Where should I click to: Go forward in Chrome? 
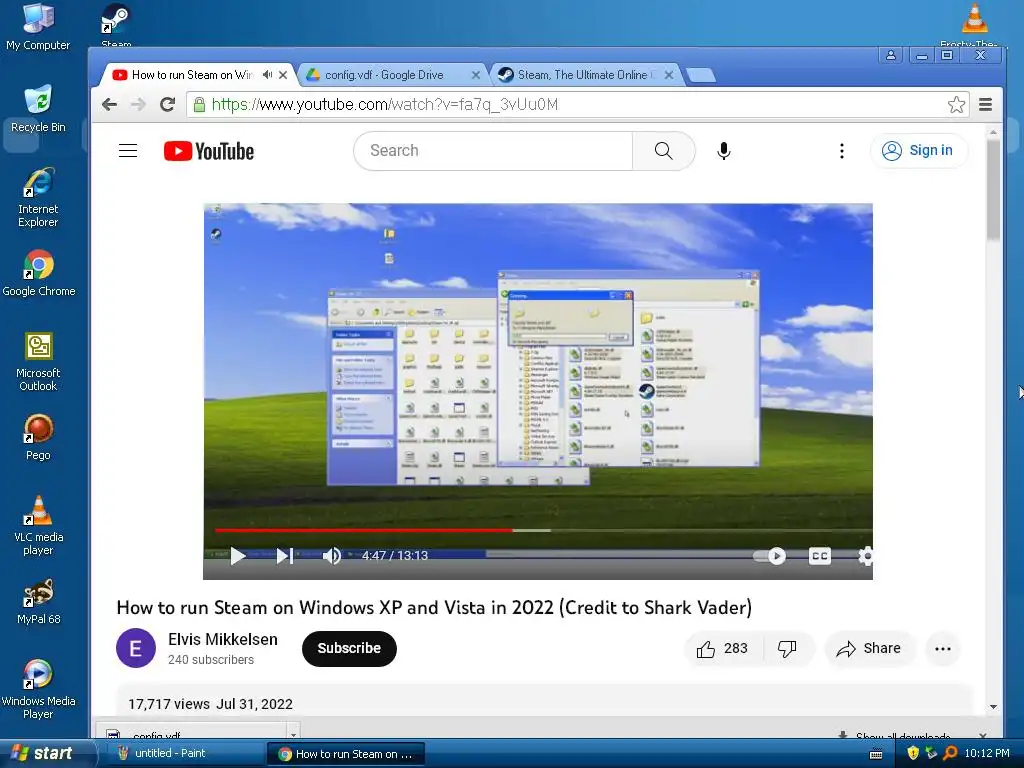138,104
